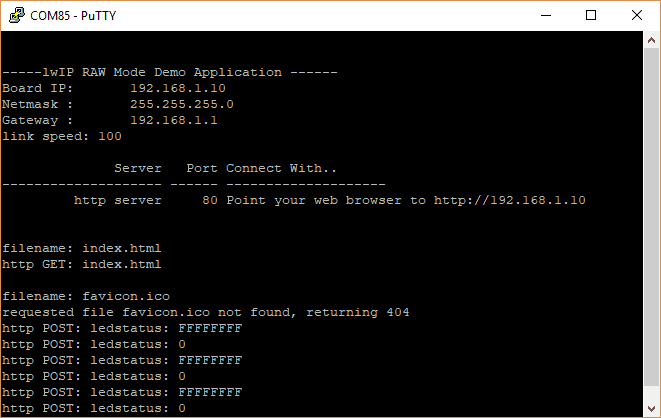Click the http server table entry
Image resolution: width=661 pixels, height=418 pixels.
[118, 201]
